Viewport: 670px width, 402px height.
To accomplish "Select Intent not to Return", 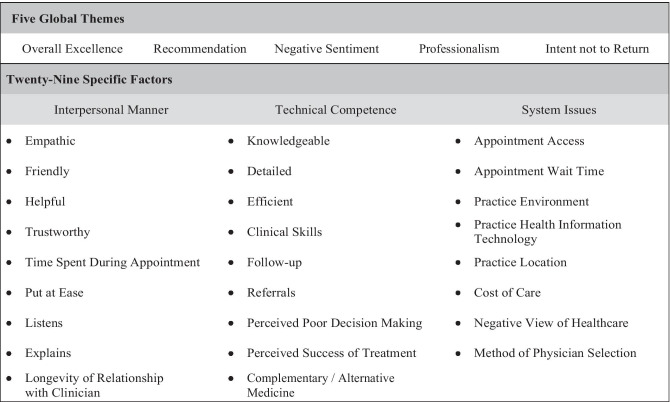I will tap(596, 48).
